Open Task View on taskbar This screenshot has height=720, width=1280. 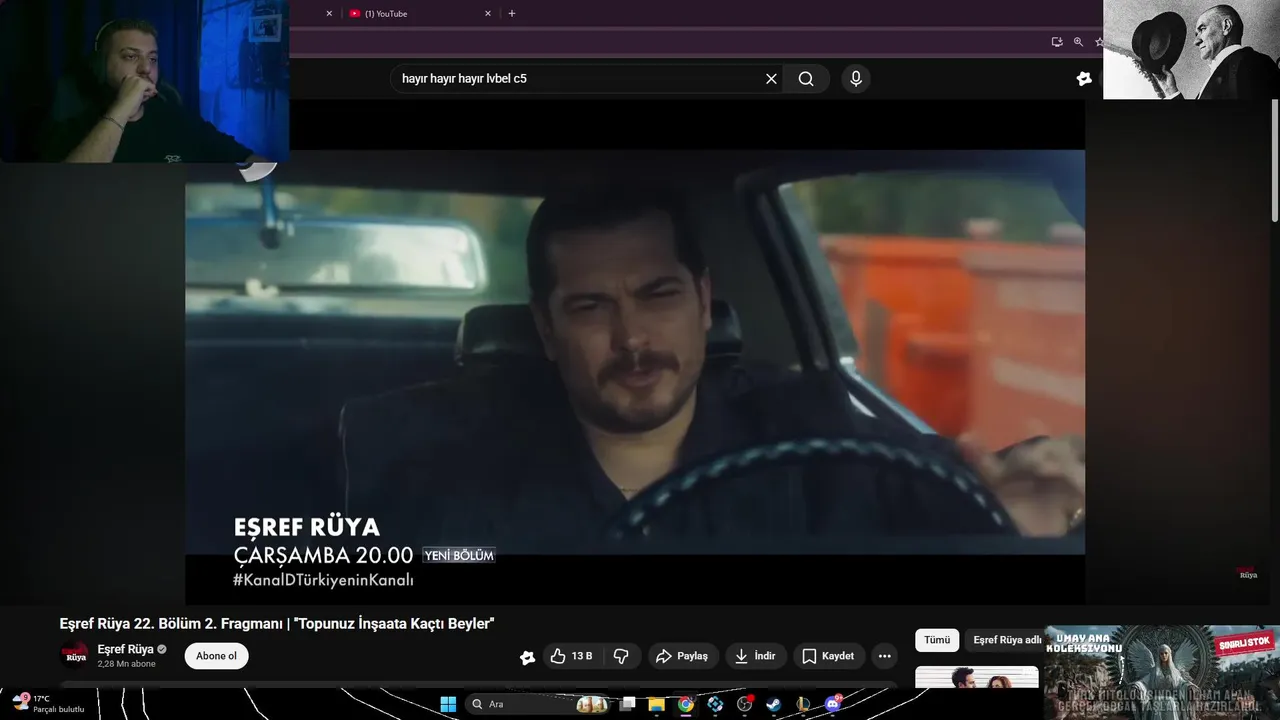click(627, 704)
